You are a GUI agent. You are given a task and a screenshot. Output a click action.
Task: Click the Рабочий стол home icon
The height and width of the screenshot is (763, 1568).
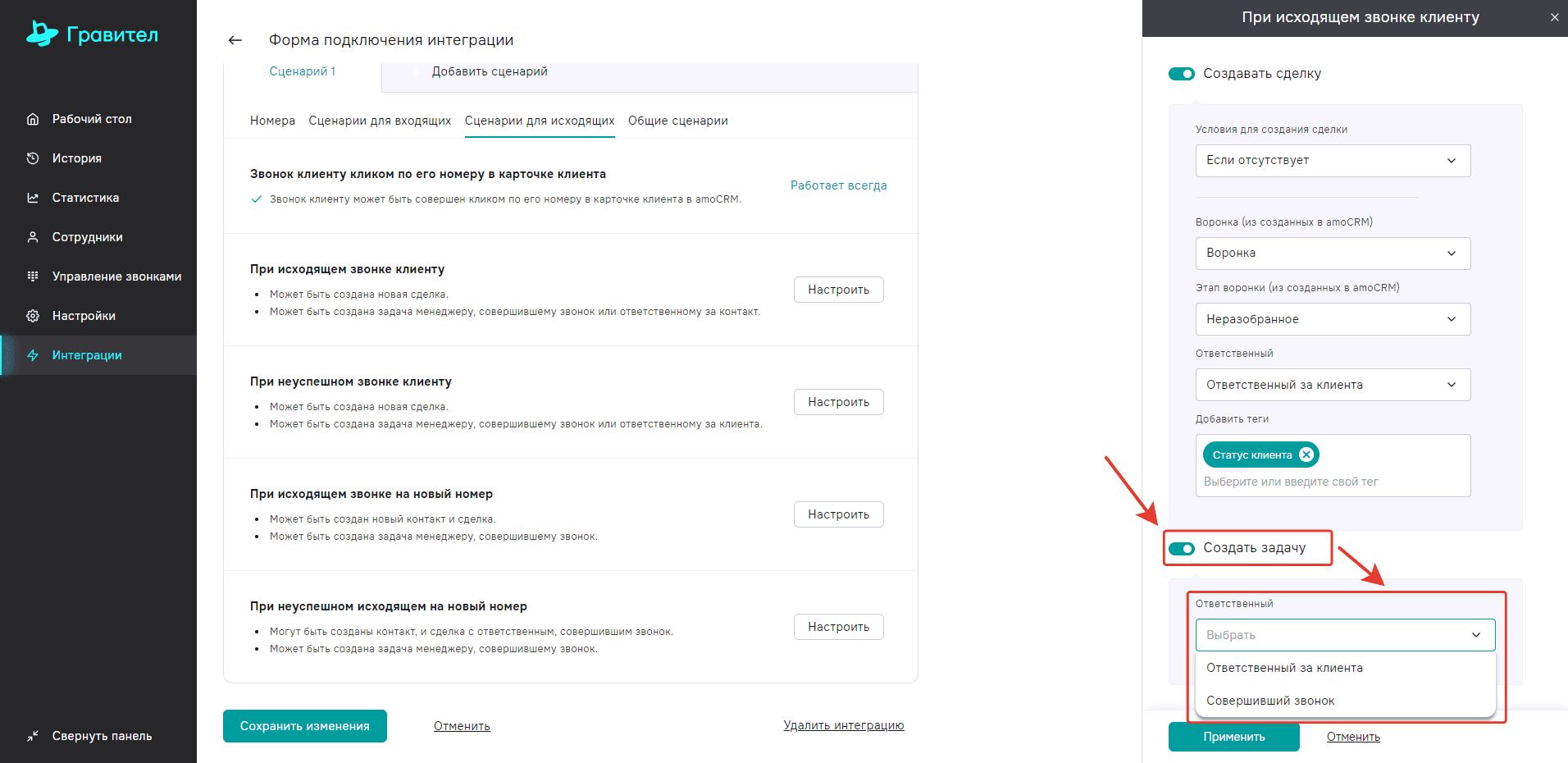click(x=33, y=119)
